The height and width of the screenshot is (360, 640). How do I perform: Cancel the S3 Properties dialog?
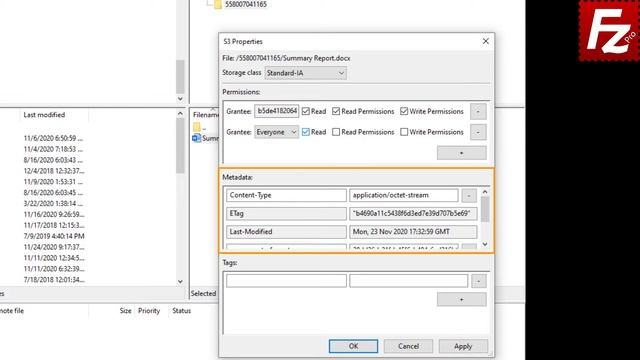tap(408, 346)
